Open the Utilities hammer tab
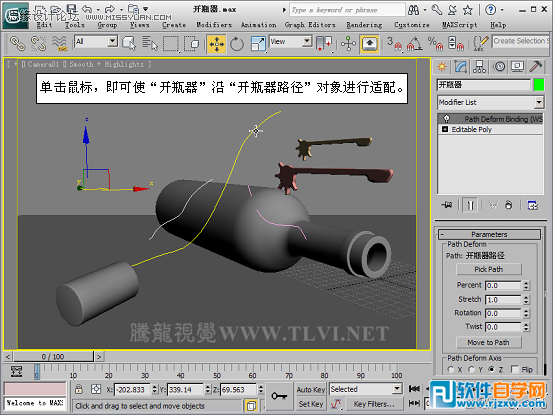 coord(536,66)
